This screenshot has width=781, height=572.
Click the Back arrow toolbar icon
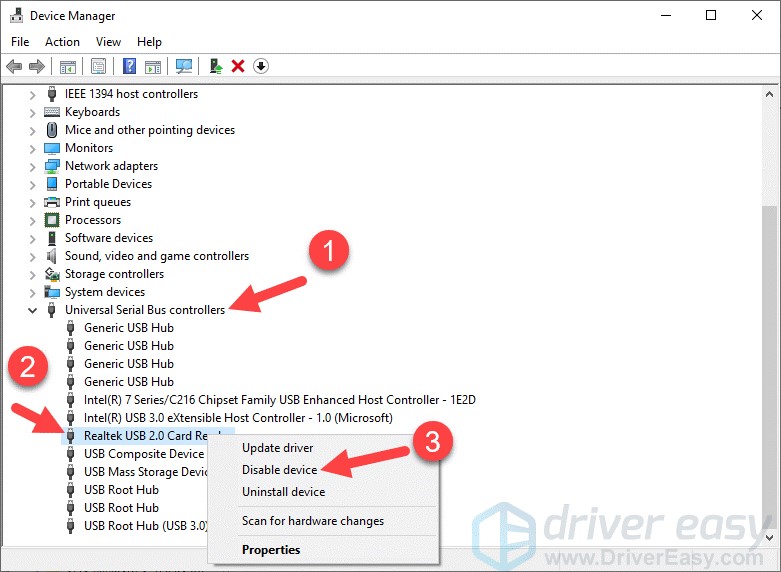14,66
